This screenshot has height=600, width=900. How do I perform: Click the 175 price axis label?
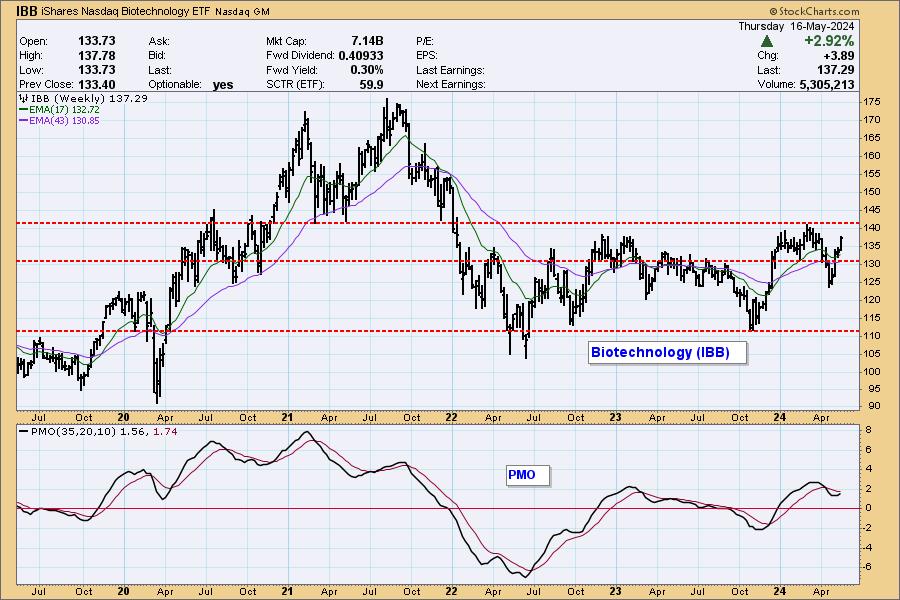tap(872, 102)
